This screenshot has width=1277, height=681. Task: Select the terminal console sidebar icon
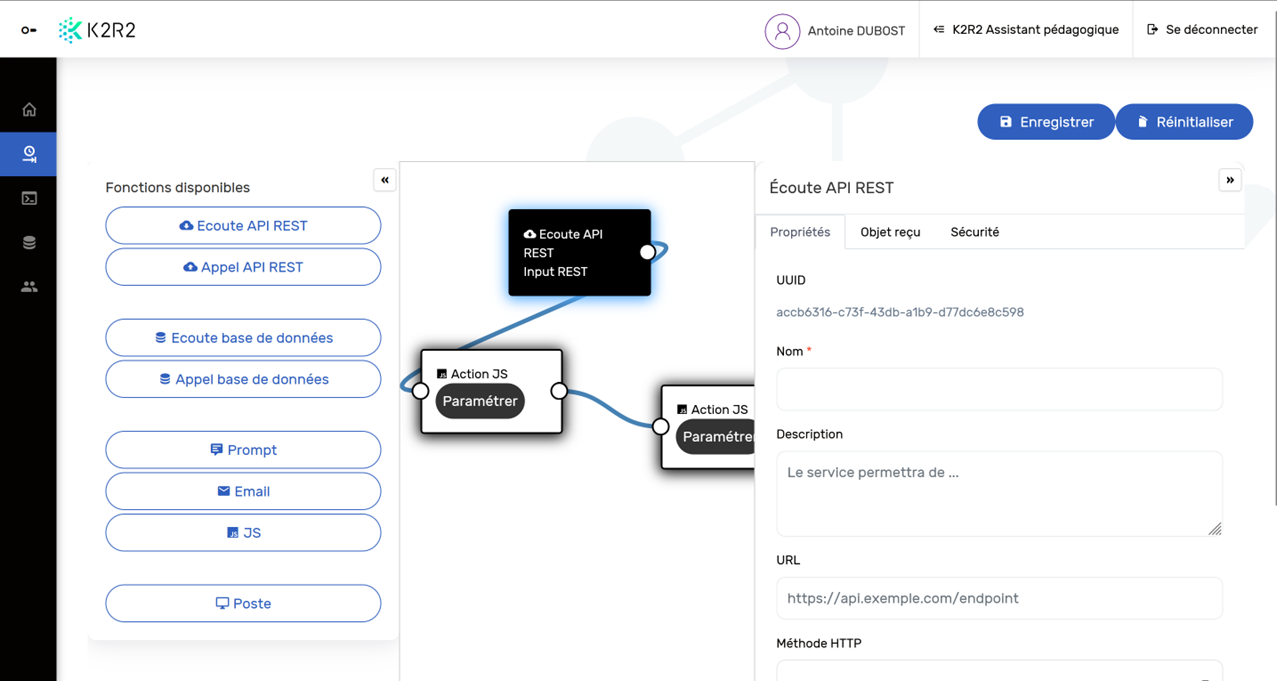tap(29, 198)
